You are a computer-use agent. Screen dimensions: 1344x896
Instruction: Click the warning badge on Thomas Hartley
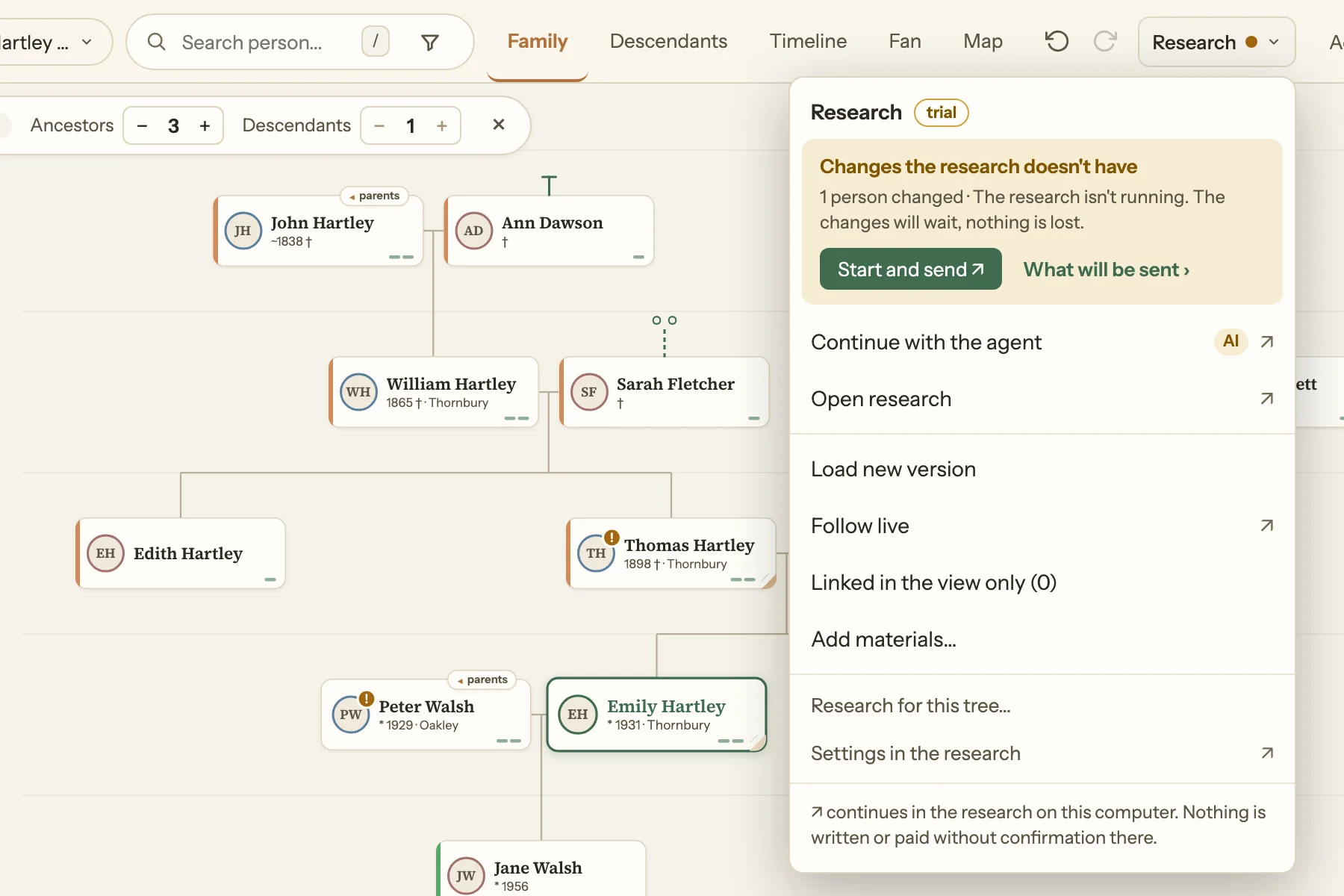pos(612,538)
